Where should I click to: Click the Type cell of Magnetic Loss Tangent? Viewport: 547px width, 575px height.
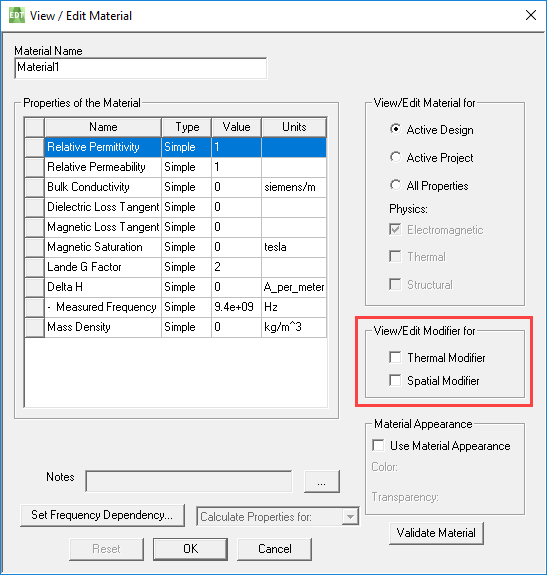click(187, 227)
